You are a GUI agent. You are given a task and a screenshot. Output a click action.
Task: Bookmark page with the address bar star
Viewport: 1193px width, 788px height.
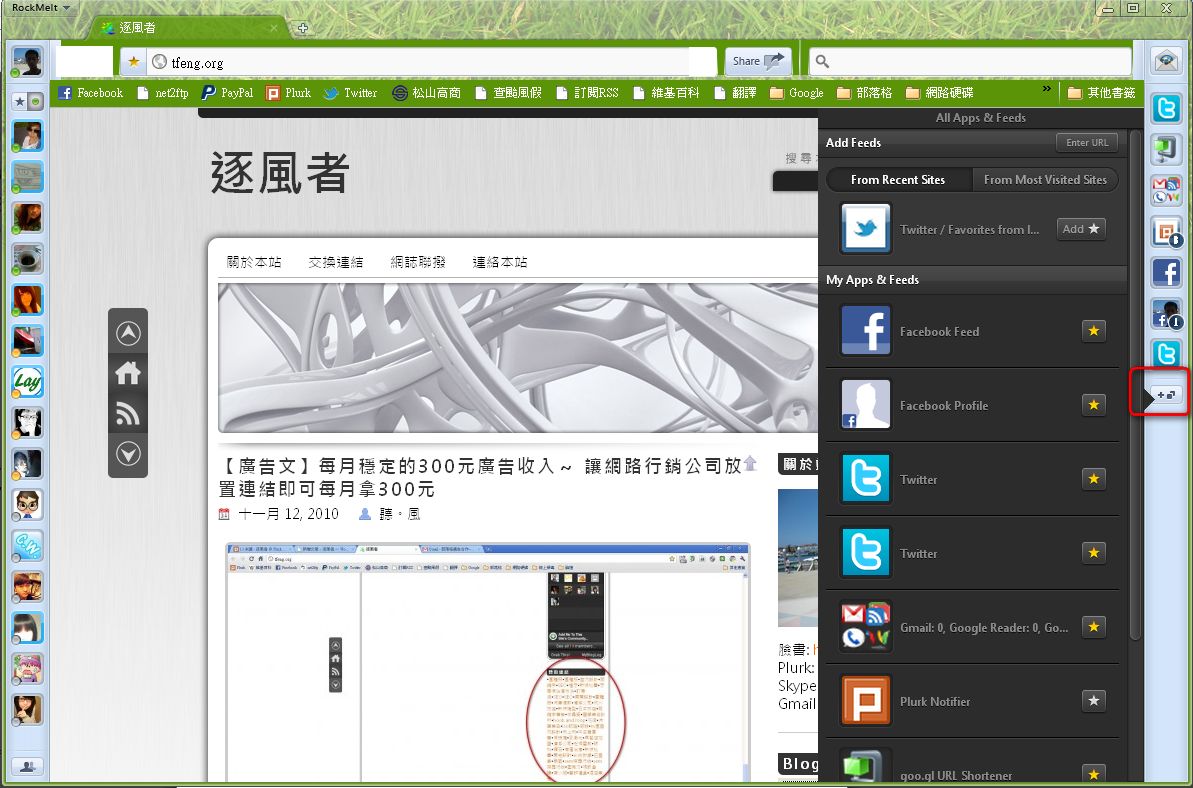[x=134, y=62]
